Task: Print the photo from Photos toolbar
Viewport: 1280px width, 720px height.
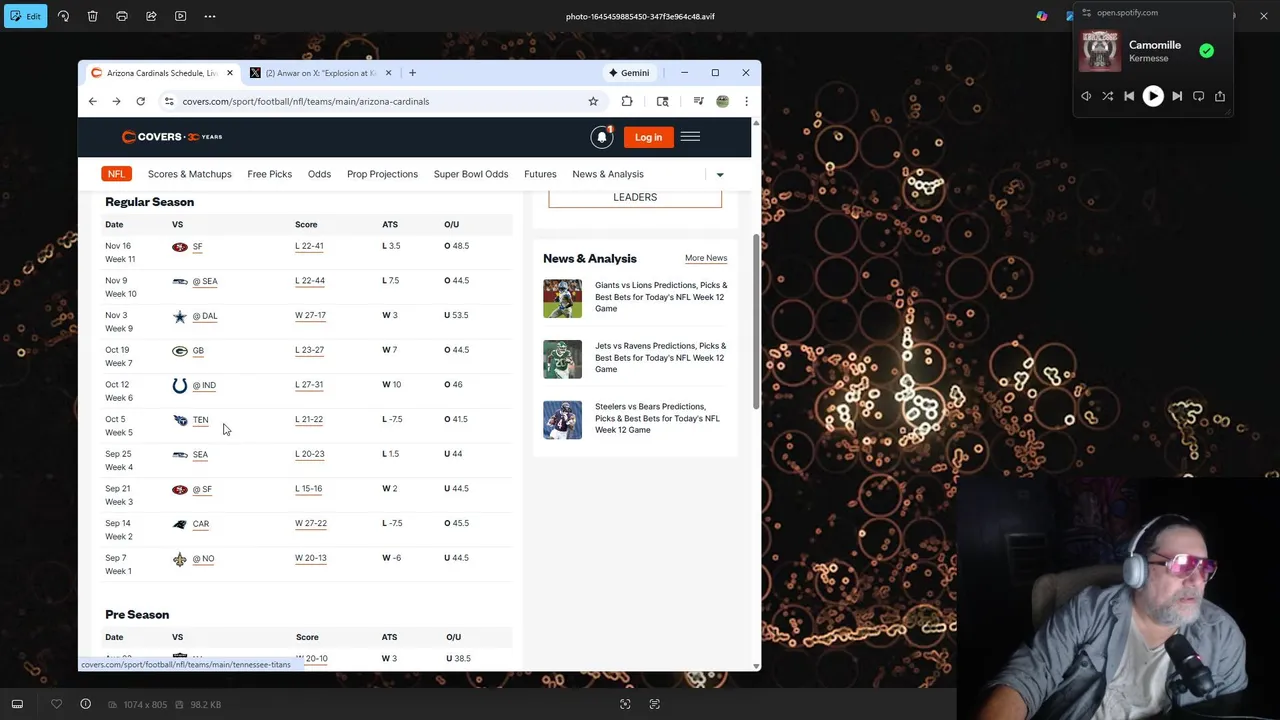Action: [x=122, y=16]
